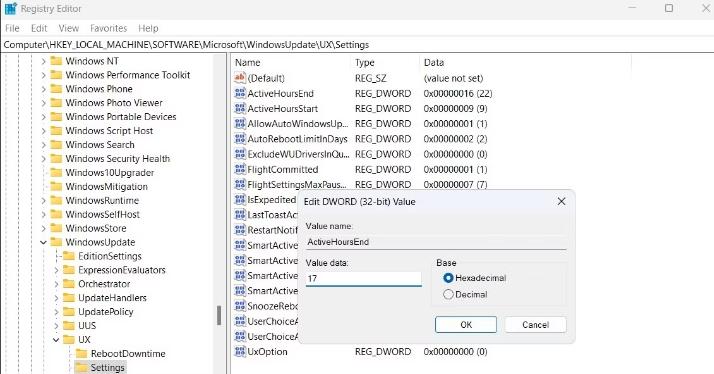Expand the Windows Security Health node
This screenshot has height=374, width=714.
tap(43, 159)
